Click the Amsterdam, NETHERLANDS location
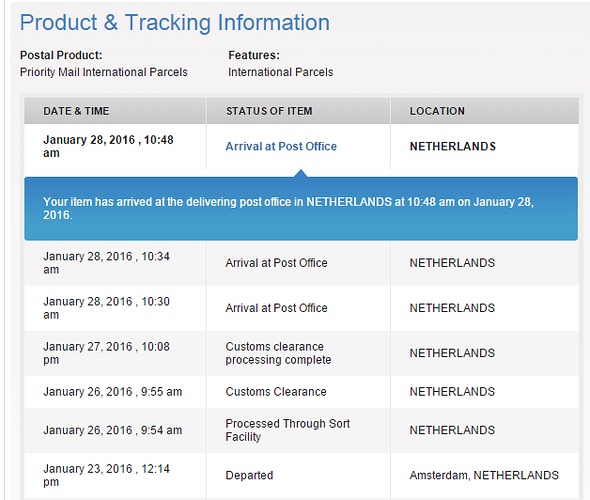 [484, 475]
